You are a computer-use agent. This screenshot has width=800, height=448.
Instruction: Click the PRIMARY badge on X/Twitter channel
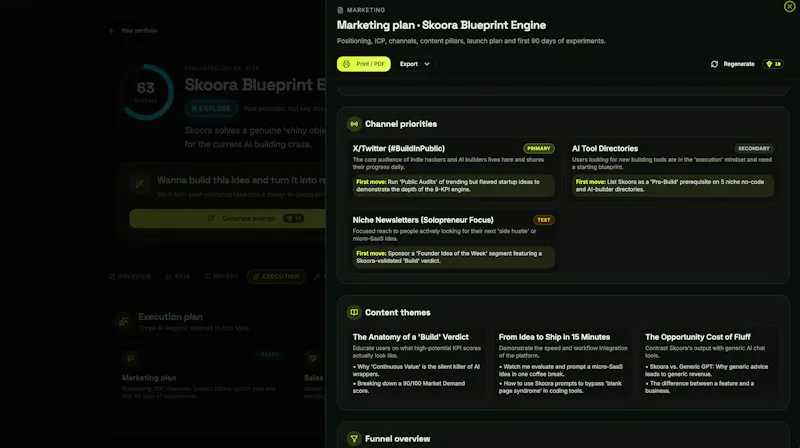pos(538,148)
